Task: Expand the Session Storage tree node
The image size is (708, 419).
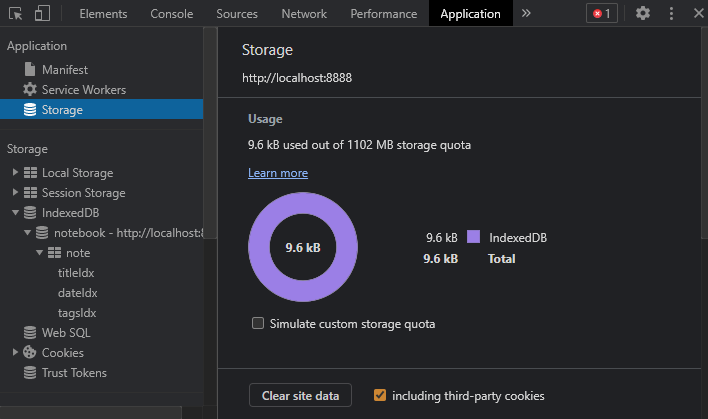Action: [15, 193]
